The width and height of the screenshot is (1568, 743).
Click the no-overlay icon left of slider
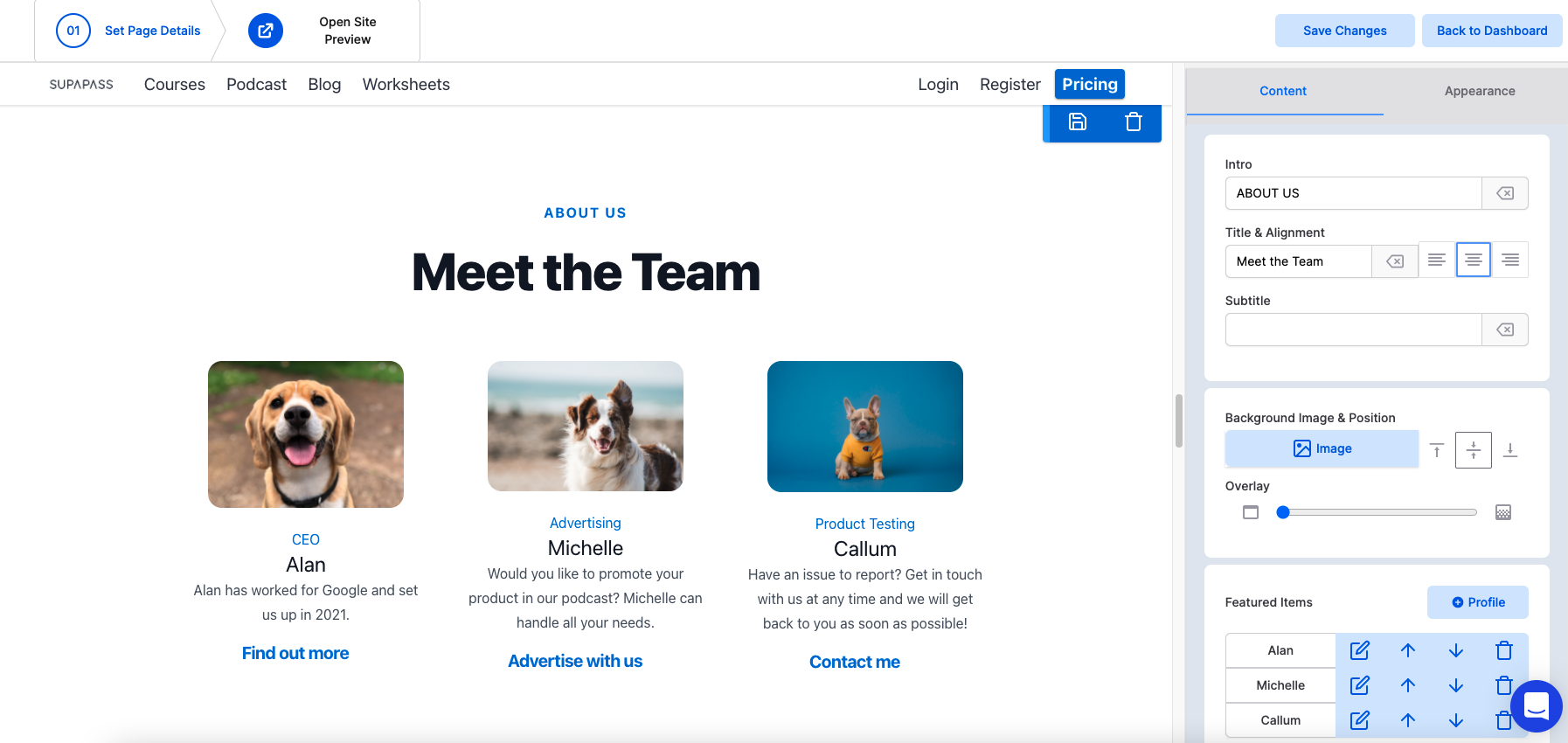coord(1251,512)
